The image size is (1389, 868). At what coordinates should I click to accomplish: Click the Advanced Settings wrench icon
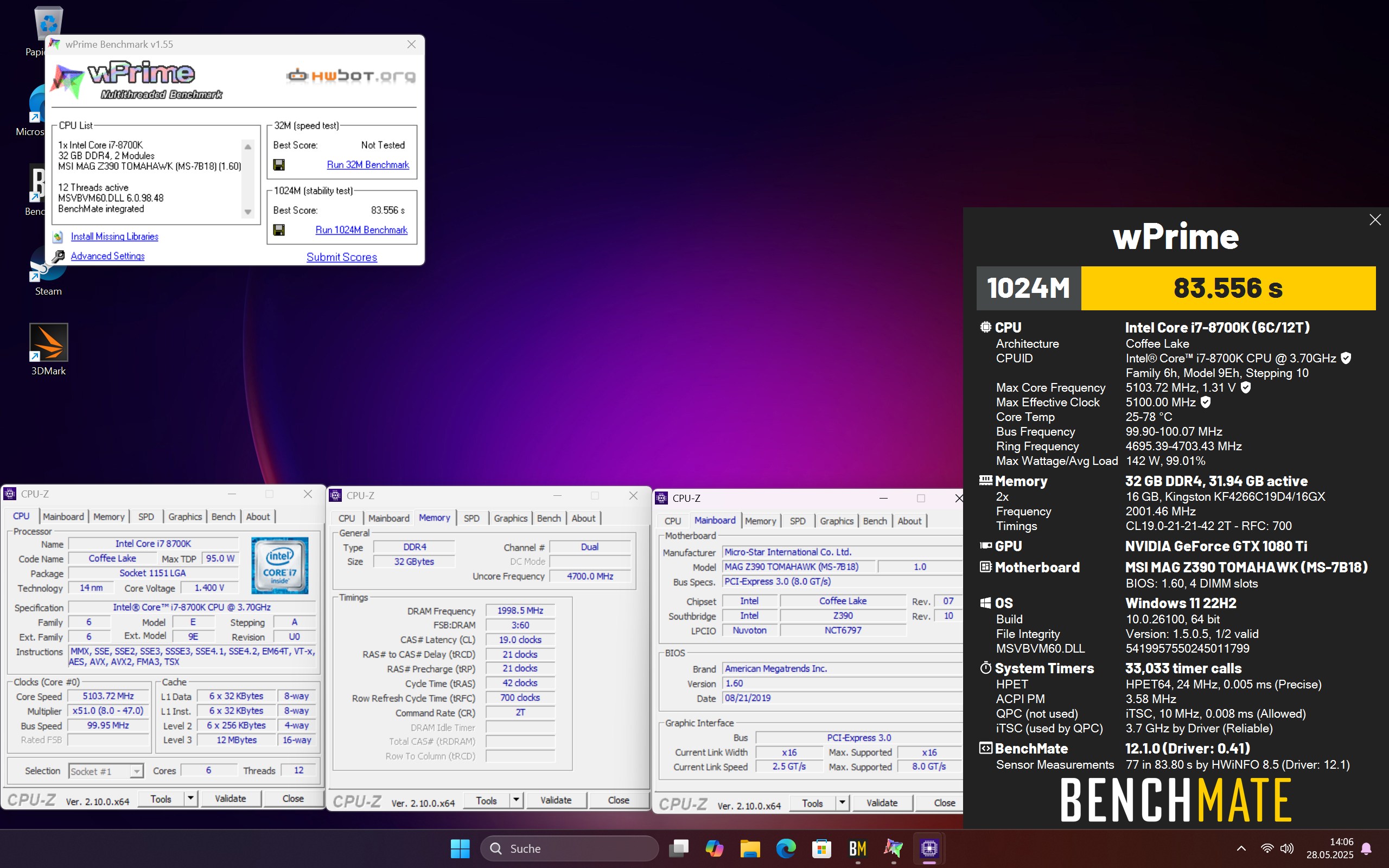tap(58, 256)
